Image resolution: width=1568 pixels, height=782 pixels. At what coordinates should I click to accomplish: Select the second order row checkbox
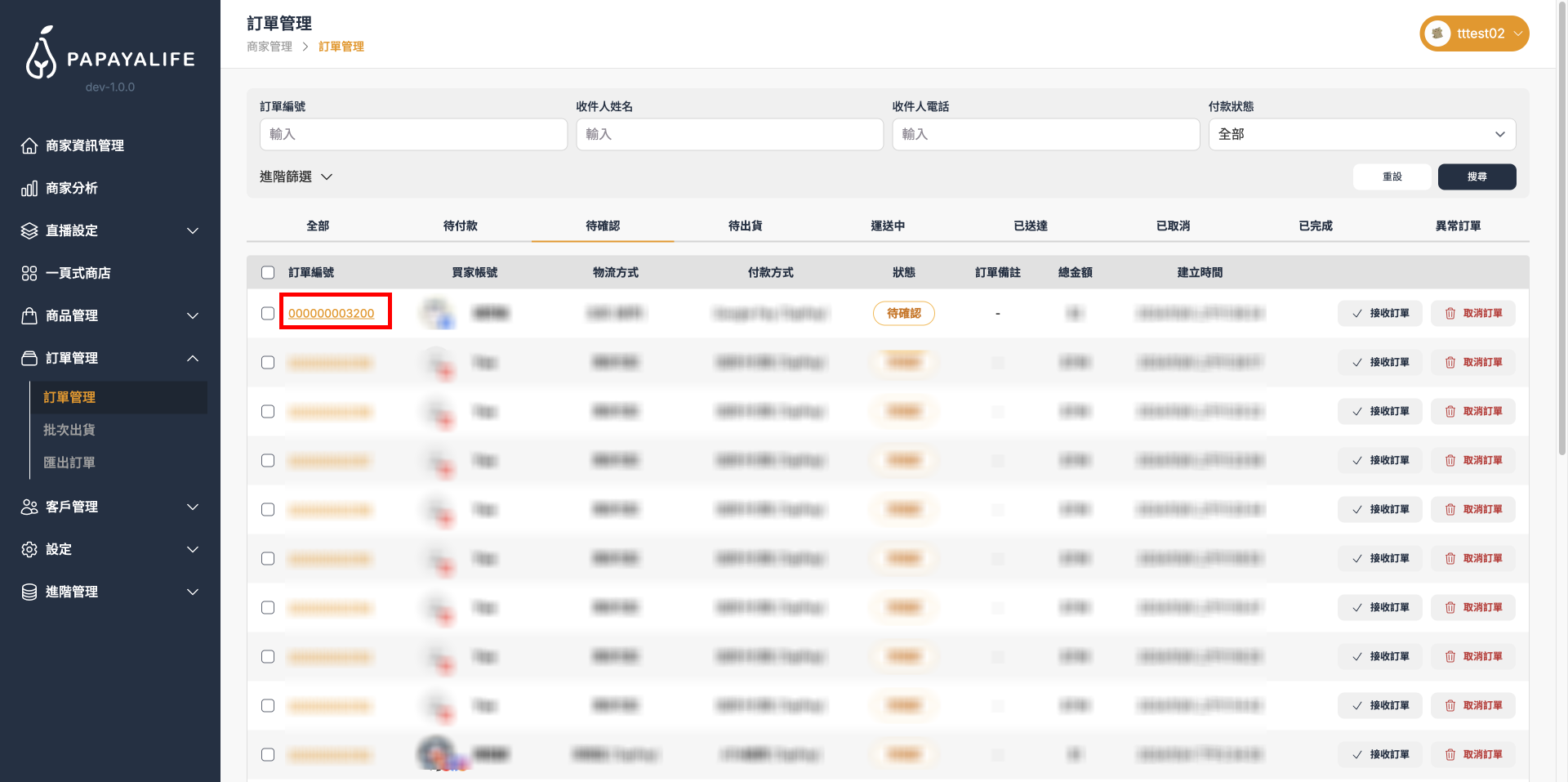(x=268, y=362)
